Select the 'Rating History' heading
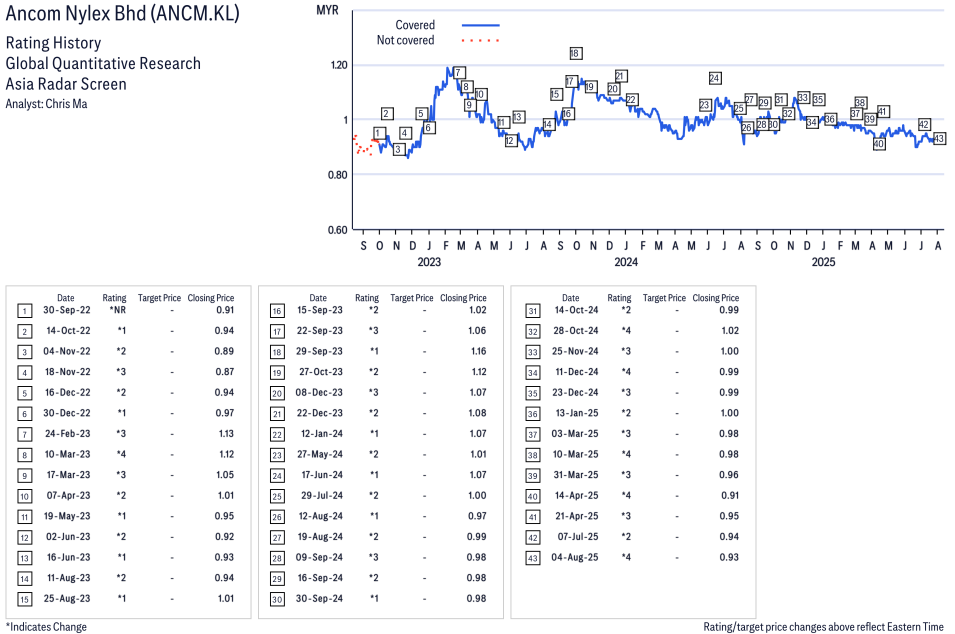 [x=54, y=43]
